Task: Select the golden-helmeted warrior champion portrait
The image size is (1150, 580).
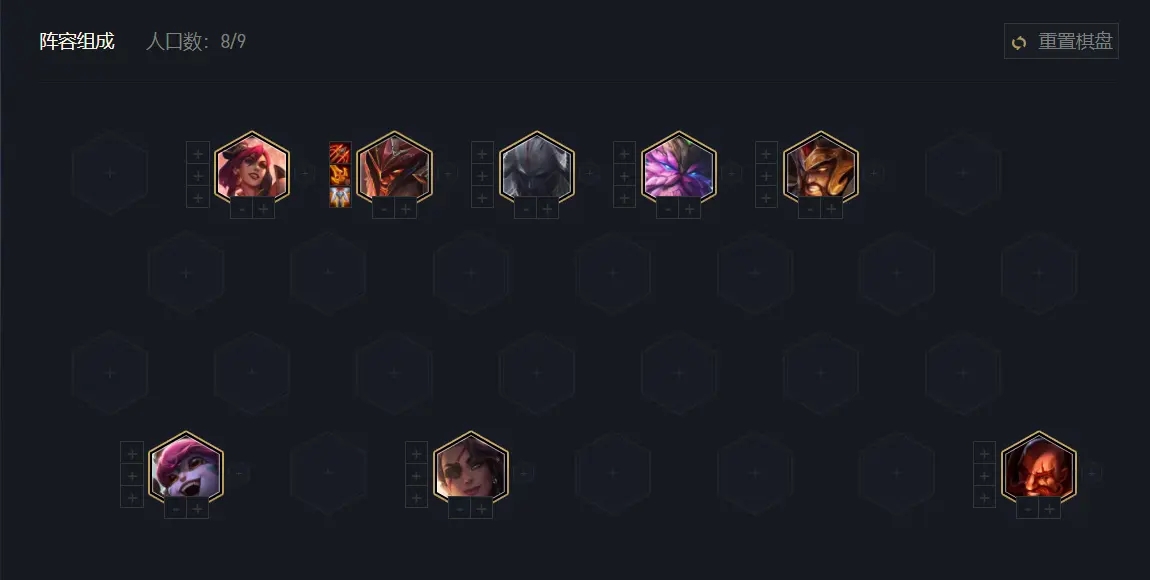Action: click(820, 168)
